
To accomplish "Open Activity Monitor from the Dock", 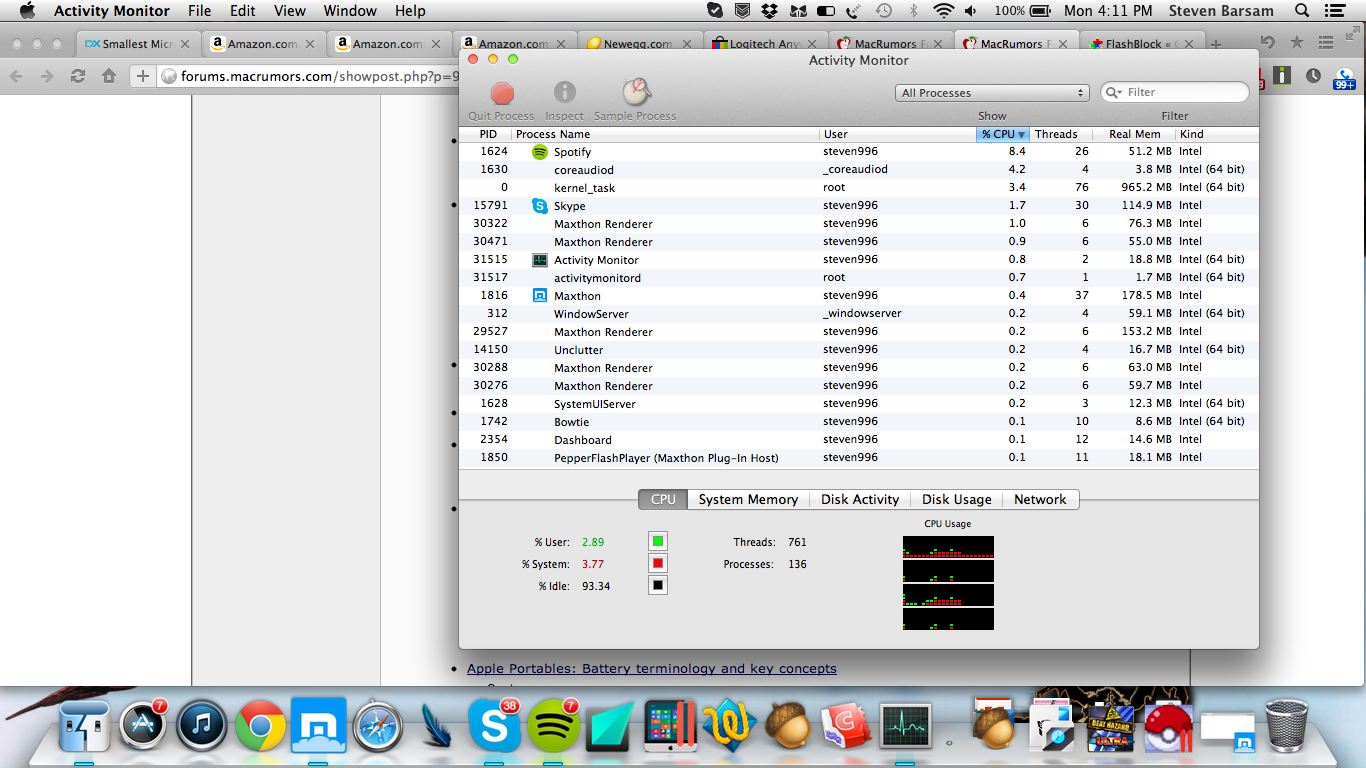I will (x=906, y=725).
